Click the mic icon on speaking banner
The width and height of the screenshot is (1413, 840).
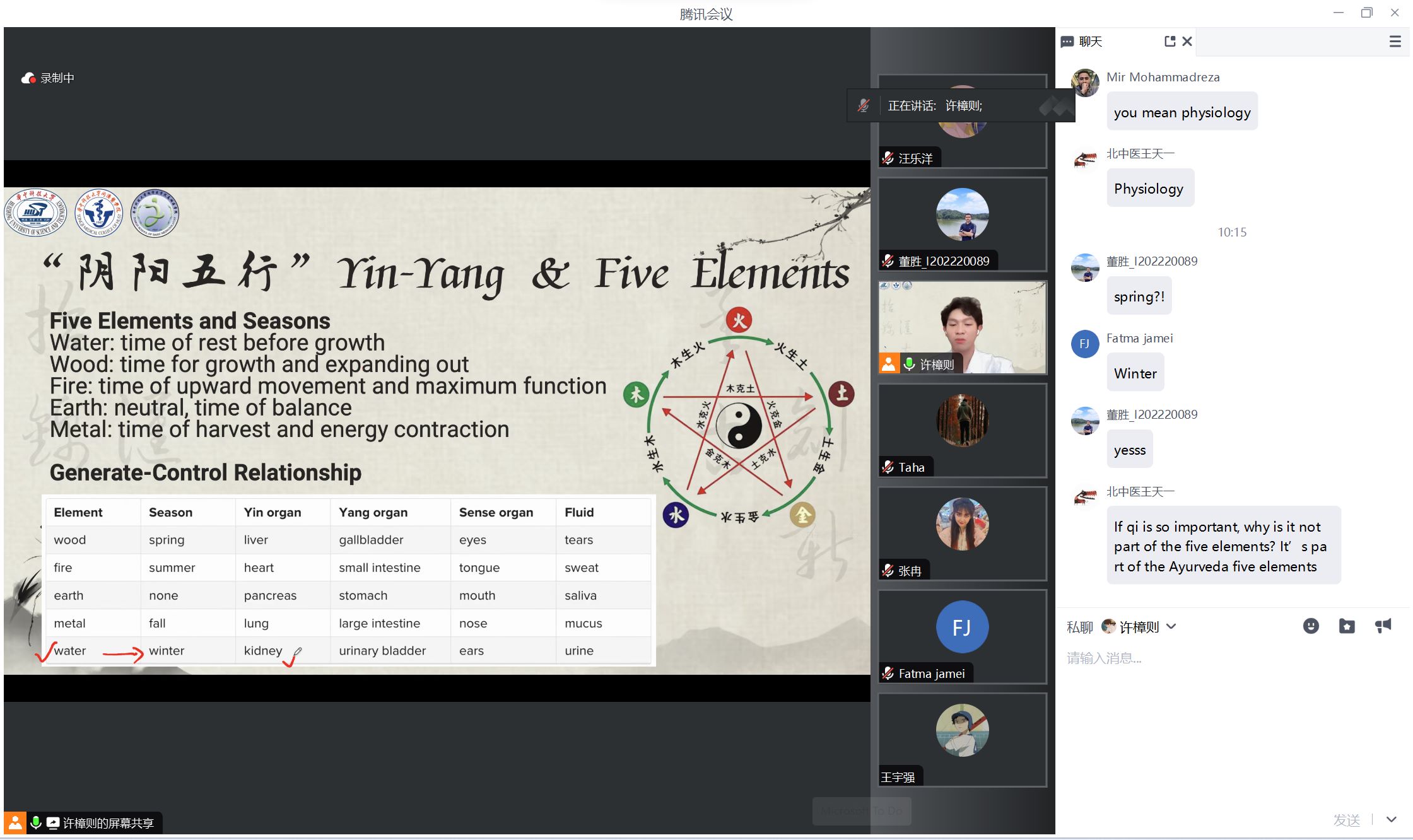click(864, 105)
